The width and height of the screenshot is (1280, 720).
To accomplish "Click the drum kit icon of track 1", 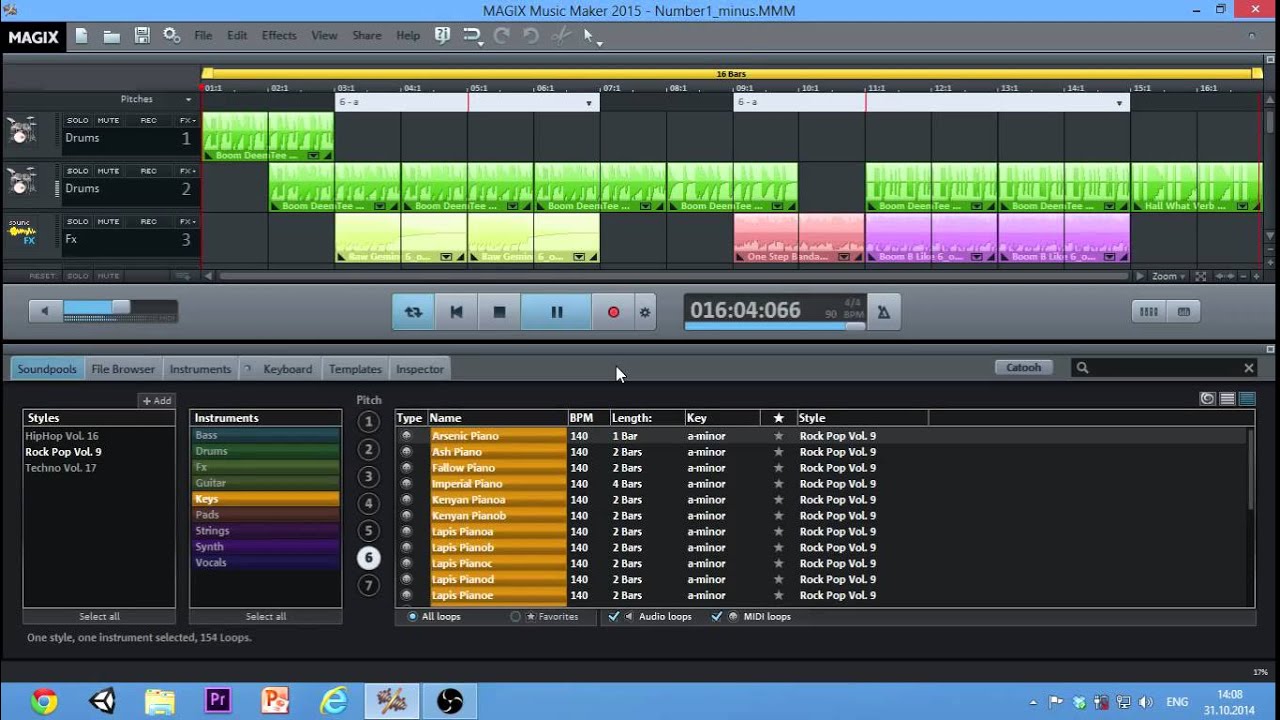I will tap(22, 131).
